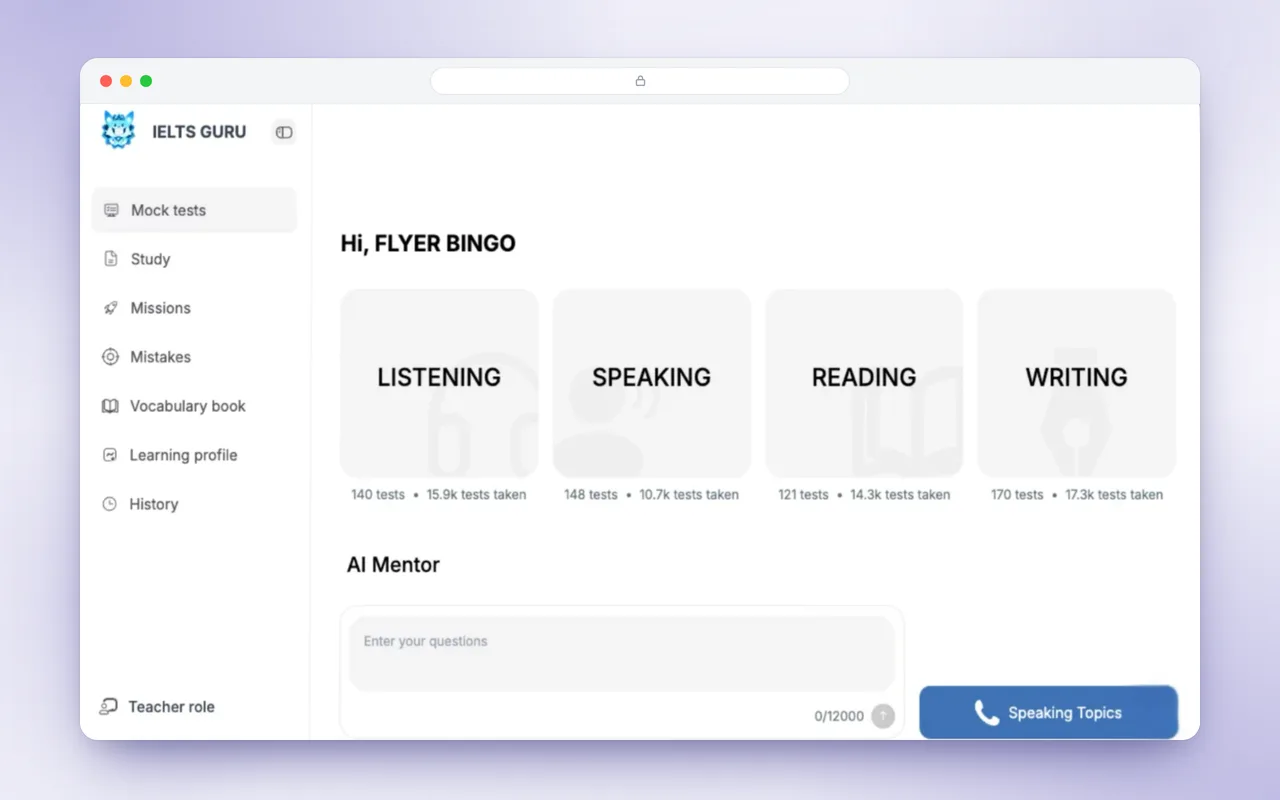
Task: Open the WRITING tests card
Action: click(x=1076, y=383)
